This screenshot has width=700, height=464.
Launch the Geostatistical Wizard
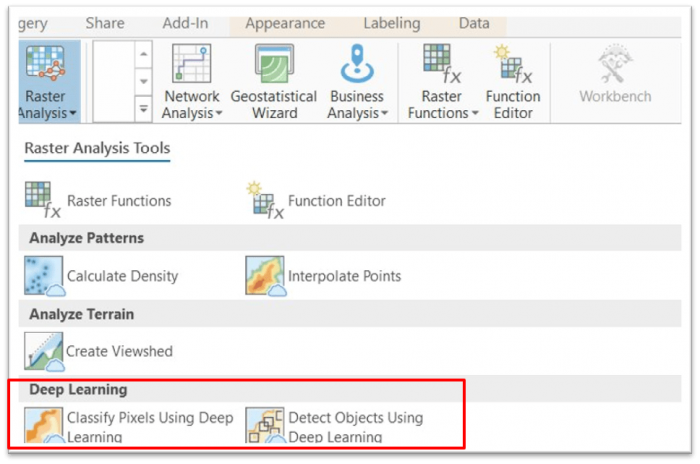pos(274,66)
